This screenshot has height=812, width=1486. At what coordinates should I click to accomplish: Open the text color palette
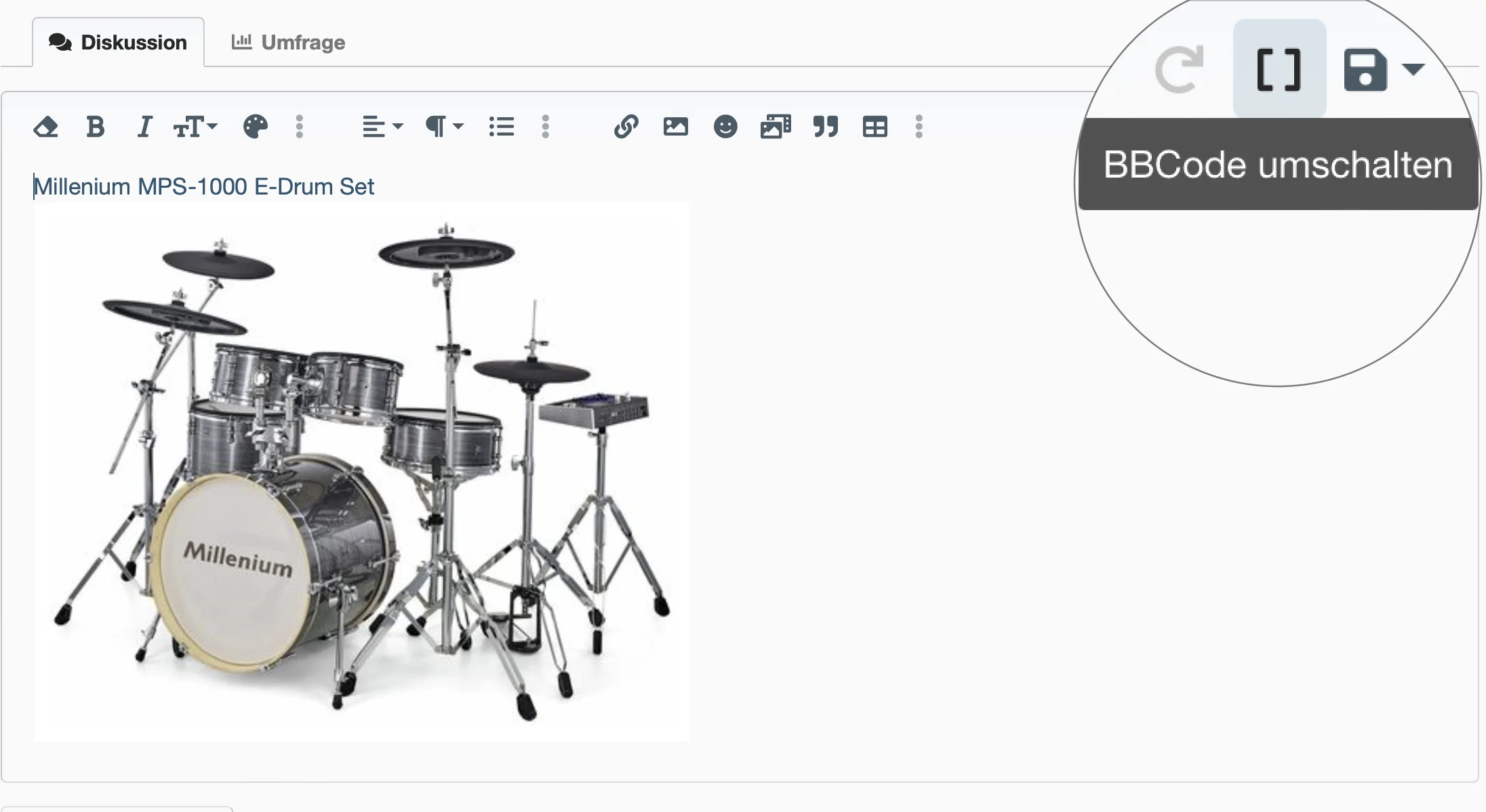256,127
